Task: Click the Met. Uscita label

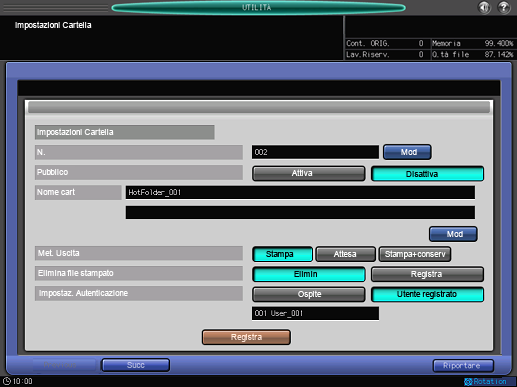Action: point(139,253)
